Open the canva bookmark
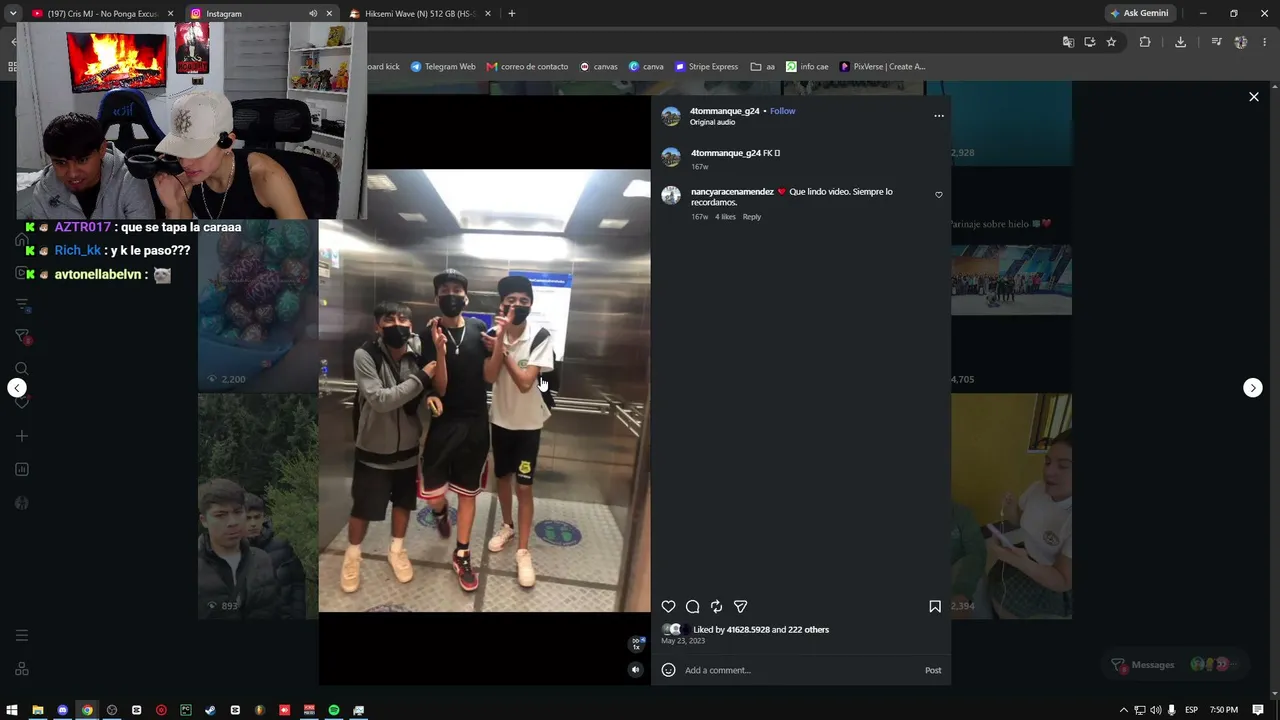The width and height of the screenshot is (1280, 720). (646, 67)
